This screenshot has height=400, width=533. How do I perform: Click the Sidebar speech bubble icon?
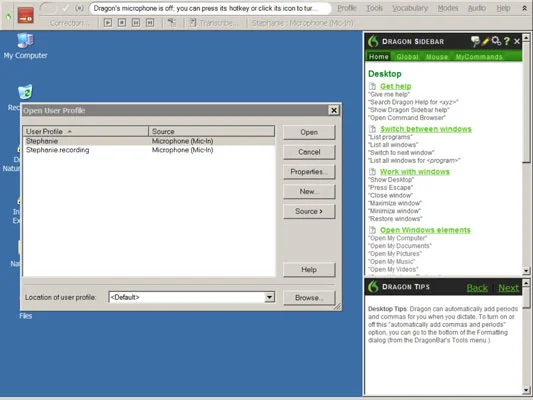pyautogui.click(x=475, y=41)
